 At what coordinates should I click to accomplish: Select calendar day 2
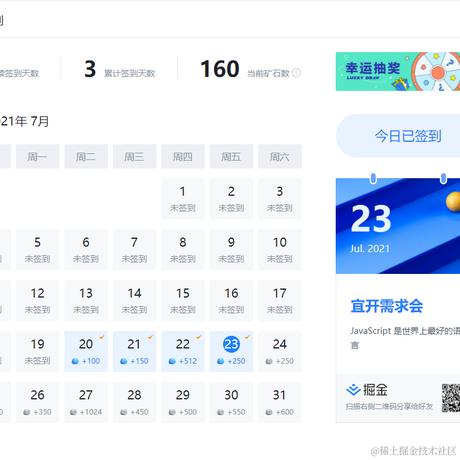point(231,199)
